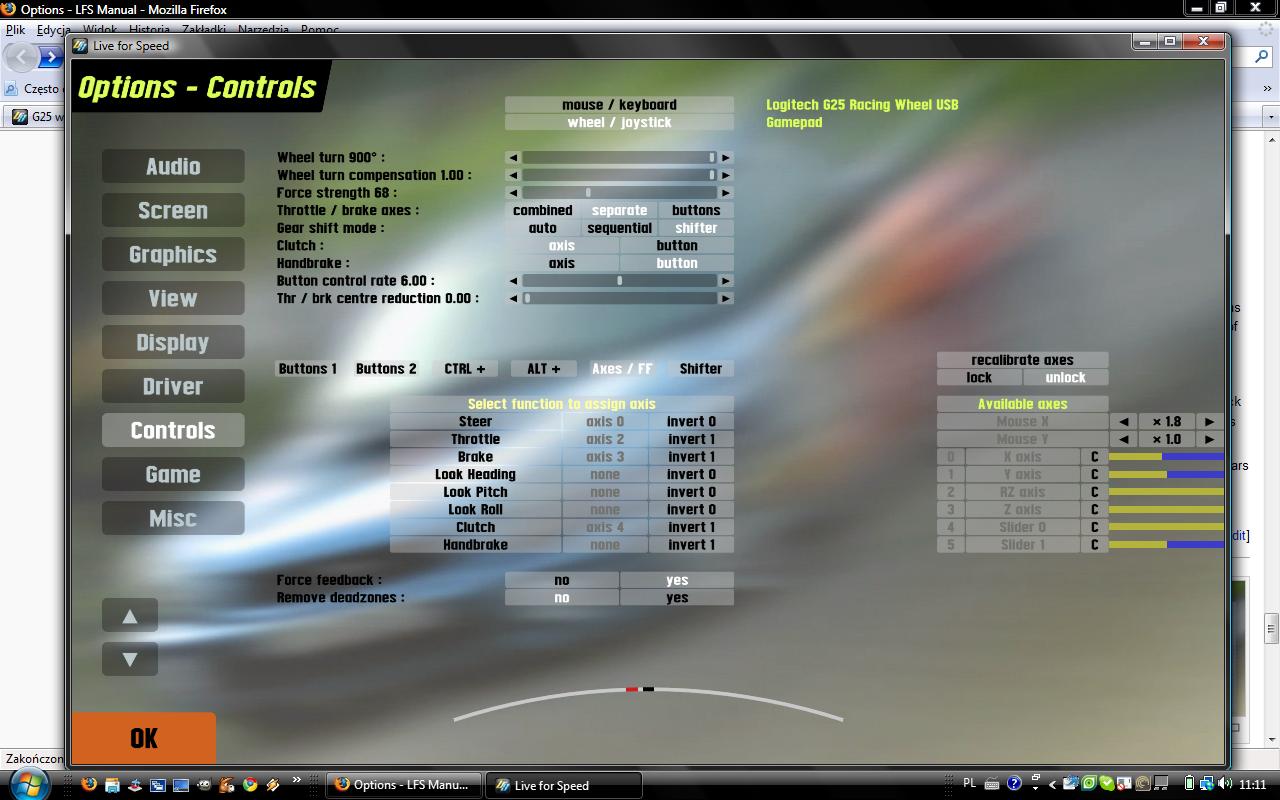Switch to the Buttons 2 tab

click(x=386, y=369)
